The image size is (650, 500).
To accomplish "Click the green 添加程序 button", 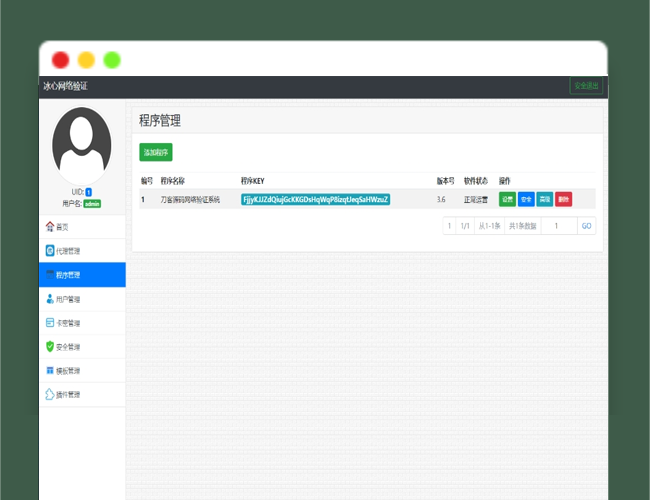I will (156, 152).
